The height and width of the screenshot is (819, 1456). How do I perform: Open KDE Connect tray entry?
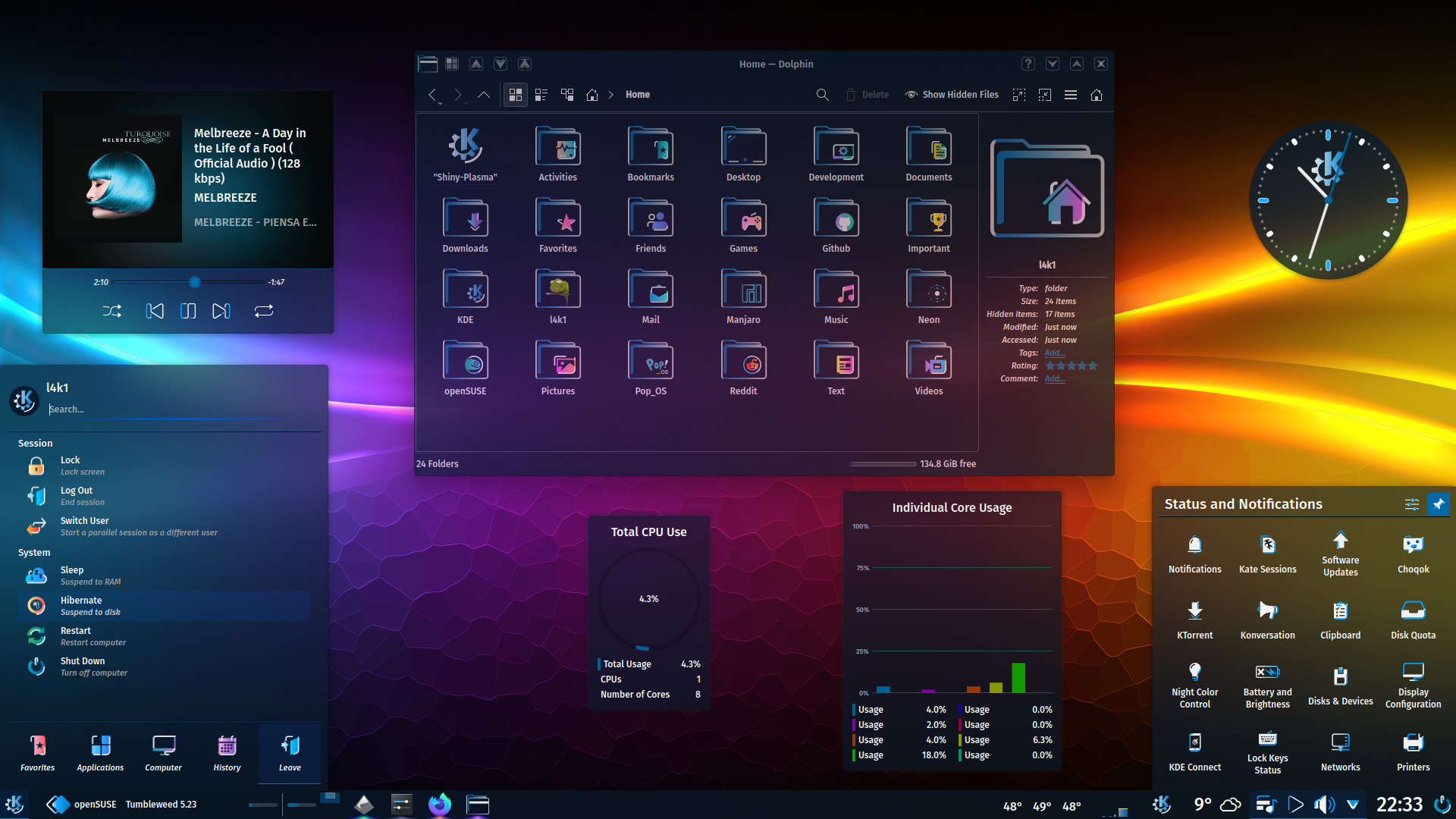point(1194,752)
